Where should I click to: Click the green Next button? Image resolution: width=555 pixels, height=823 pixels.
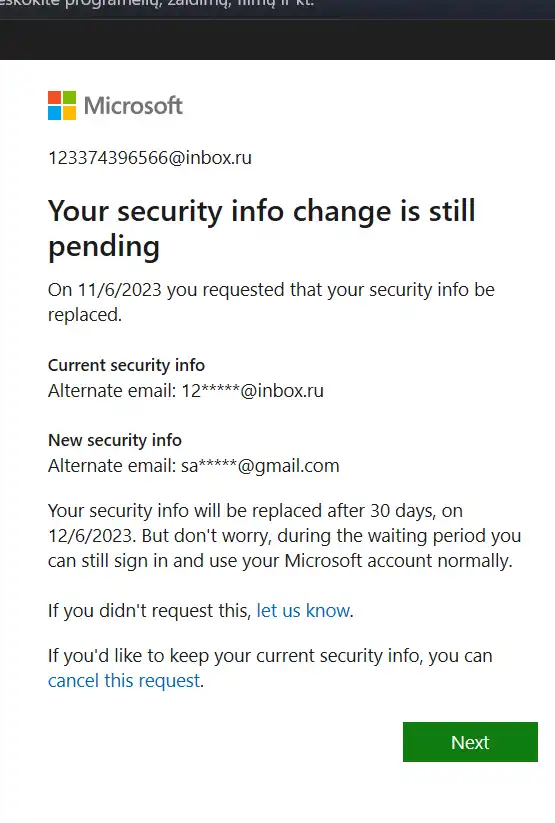pyautogui.click(x=470, y=742)
